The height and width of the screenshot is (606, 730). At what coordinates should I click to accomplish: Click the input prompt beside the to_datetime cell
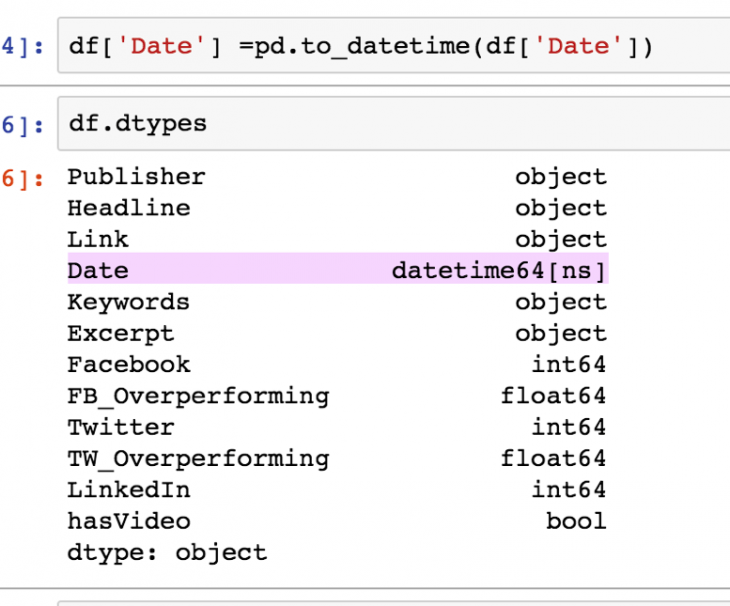coord(22,47)
